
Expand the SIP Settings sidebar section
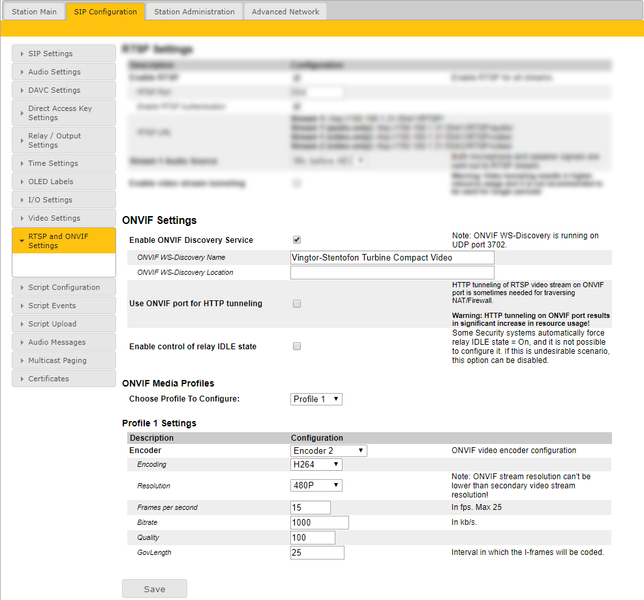pos(64,53)
